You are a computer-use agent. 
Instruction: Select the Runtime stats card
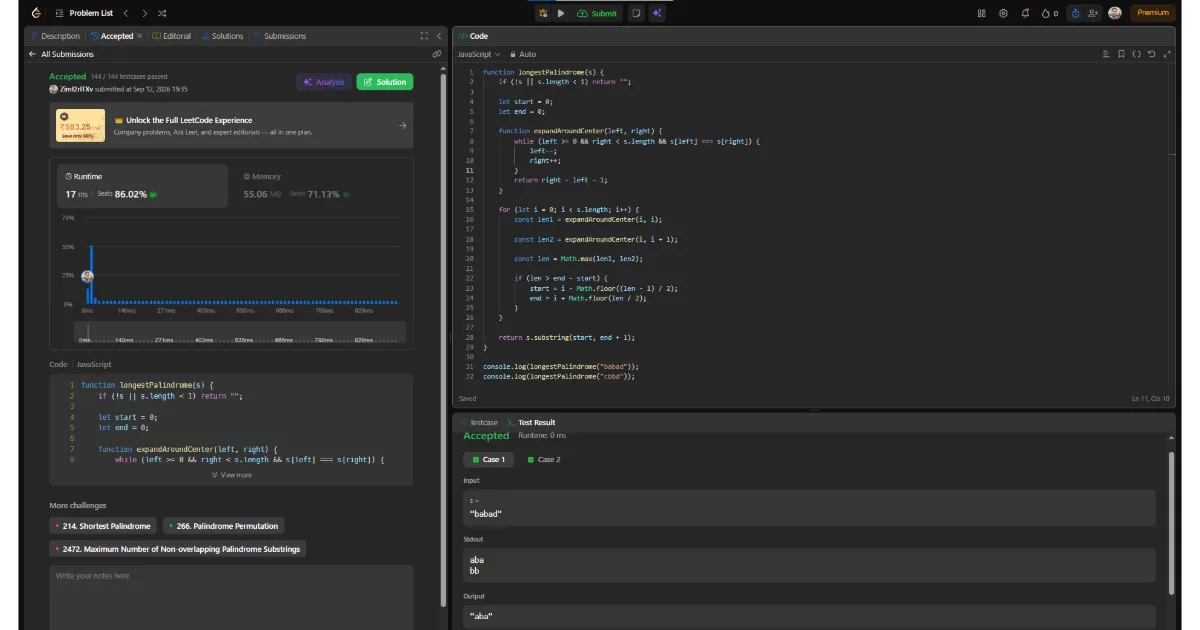[x=141, y=186]
